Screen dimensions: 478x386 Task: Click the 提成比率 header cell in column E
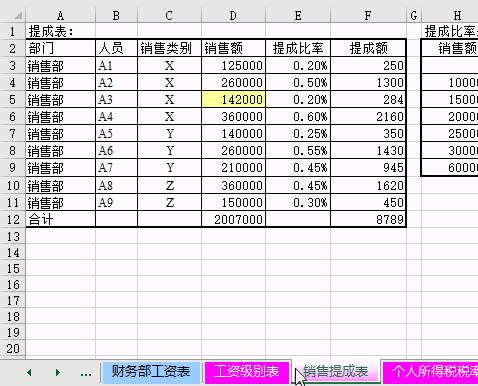298,48
